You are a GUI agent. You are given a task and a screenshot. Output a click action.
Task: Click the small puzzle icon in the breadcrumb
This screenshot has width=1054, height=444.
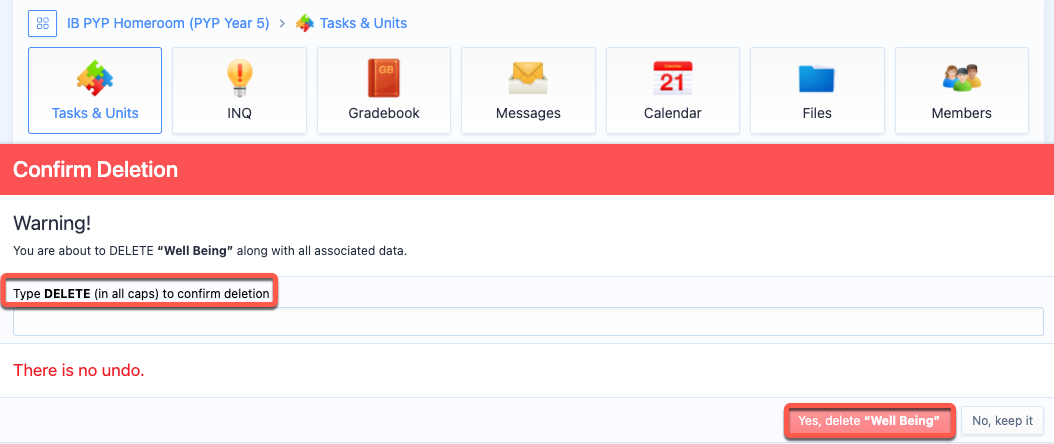click(x=305, y=22)
